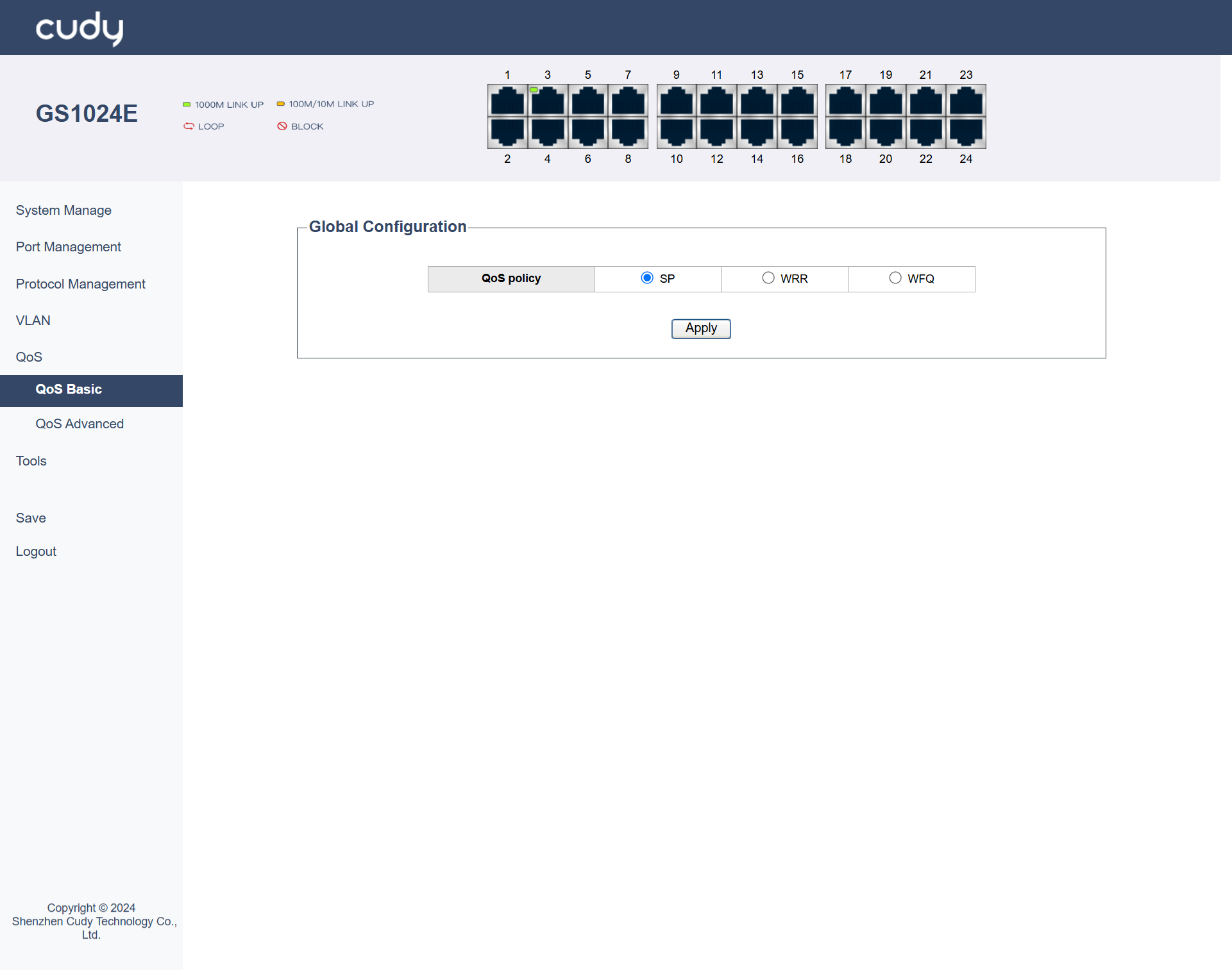Click the GS1024E model name
The height and width of the screenshot is (972, 1232).
point(87,113)
